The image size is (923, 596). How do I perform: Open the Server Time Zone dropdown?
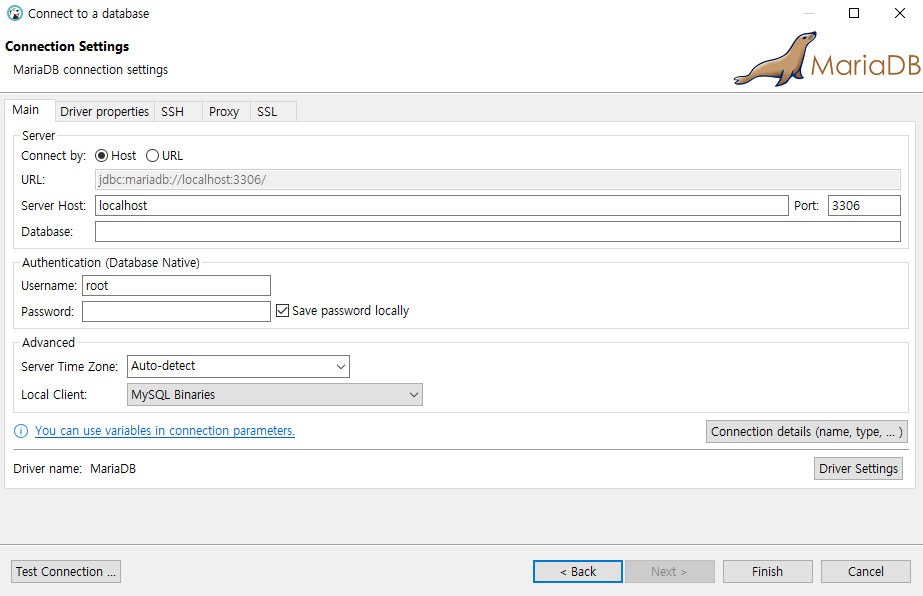pyautogui.click(x=238, y=366)
